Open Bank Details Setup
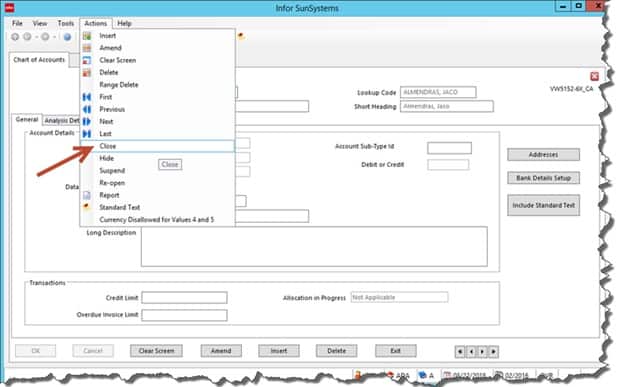618x387 pixels. pos(543,178)
